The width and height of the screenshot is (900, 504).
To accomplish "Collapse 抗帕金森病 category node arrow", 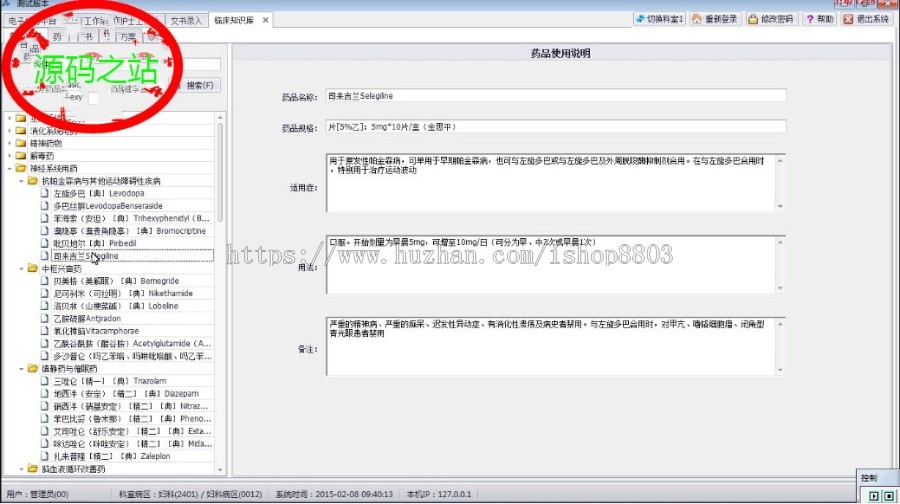I will point(21,181).
